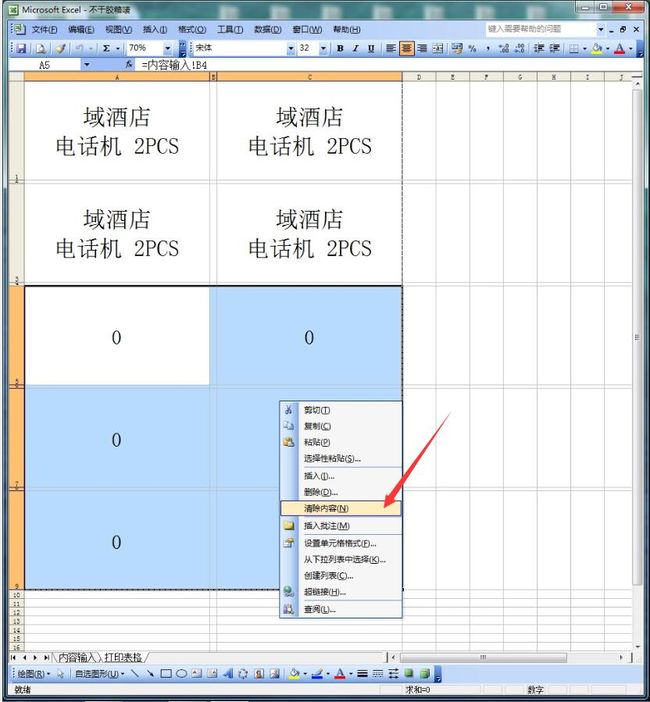Screen dimensions: 650x702
Task: Toggle italic formatting
Action: (355, 48)
